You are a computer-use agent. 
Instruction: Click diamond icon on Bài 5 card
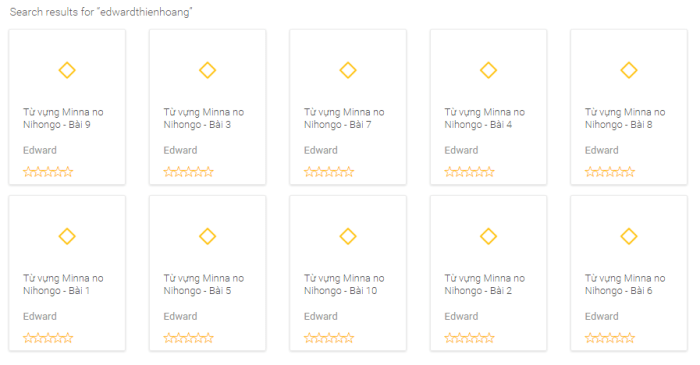(208, 236)
